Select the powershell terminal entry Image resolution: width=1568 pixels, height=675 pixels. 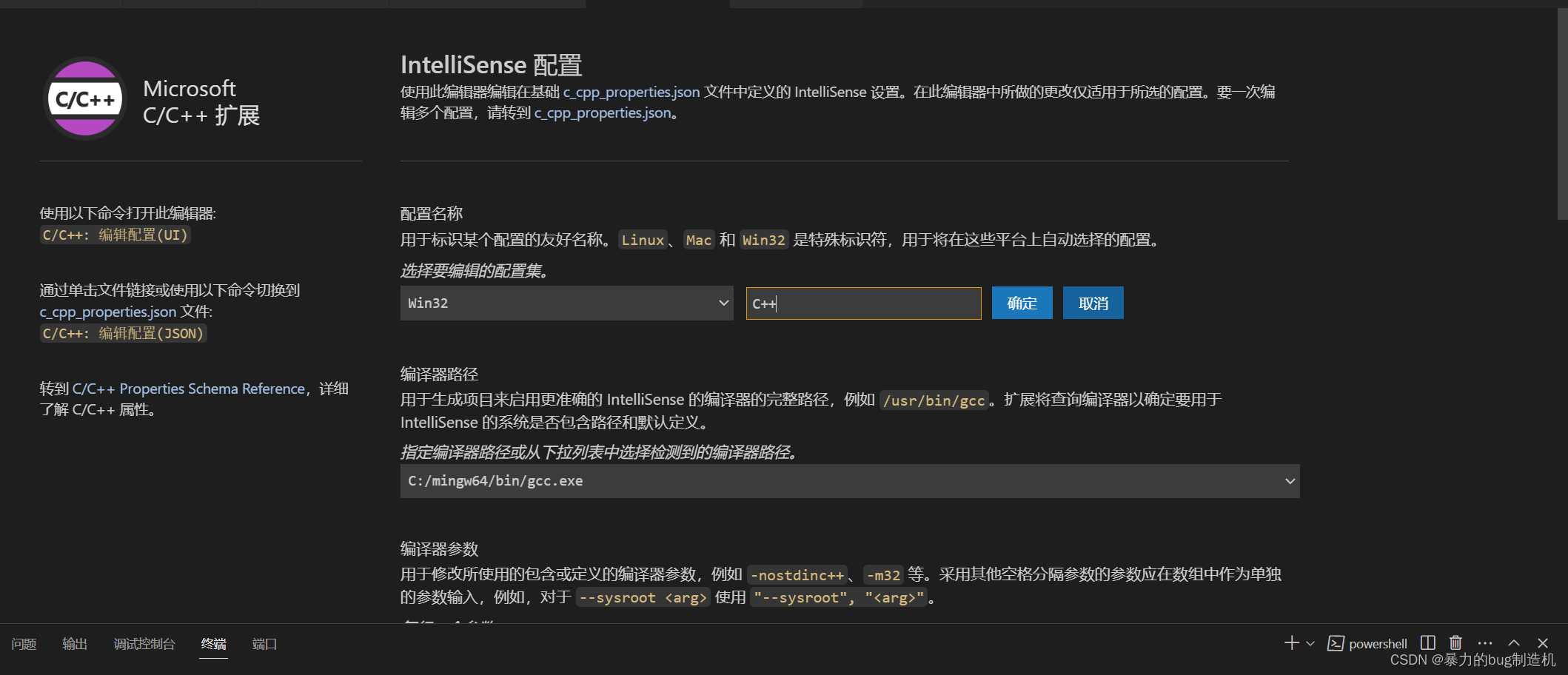[1367, 643]
